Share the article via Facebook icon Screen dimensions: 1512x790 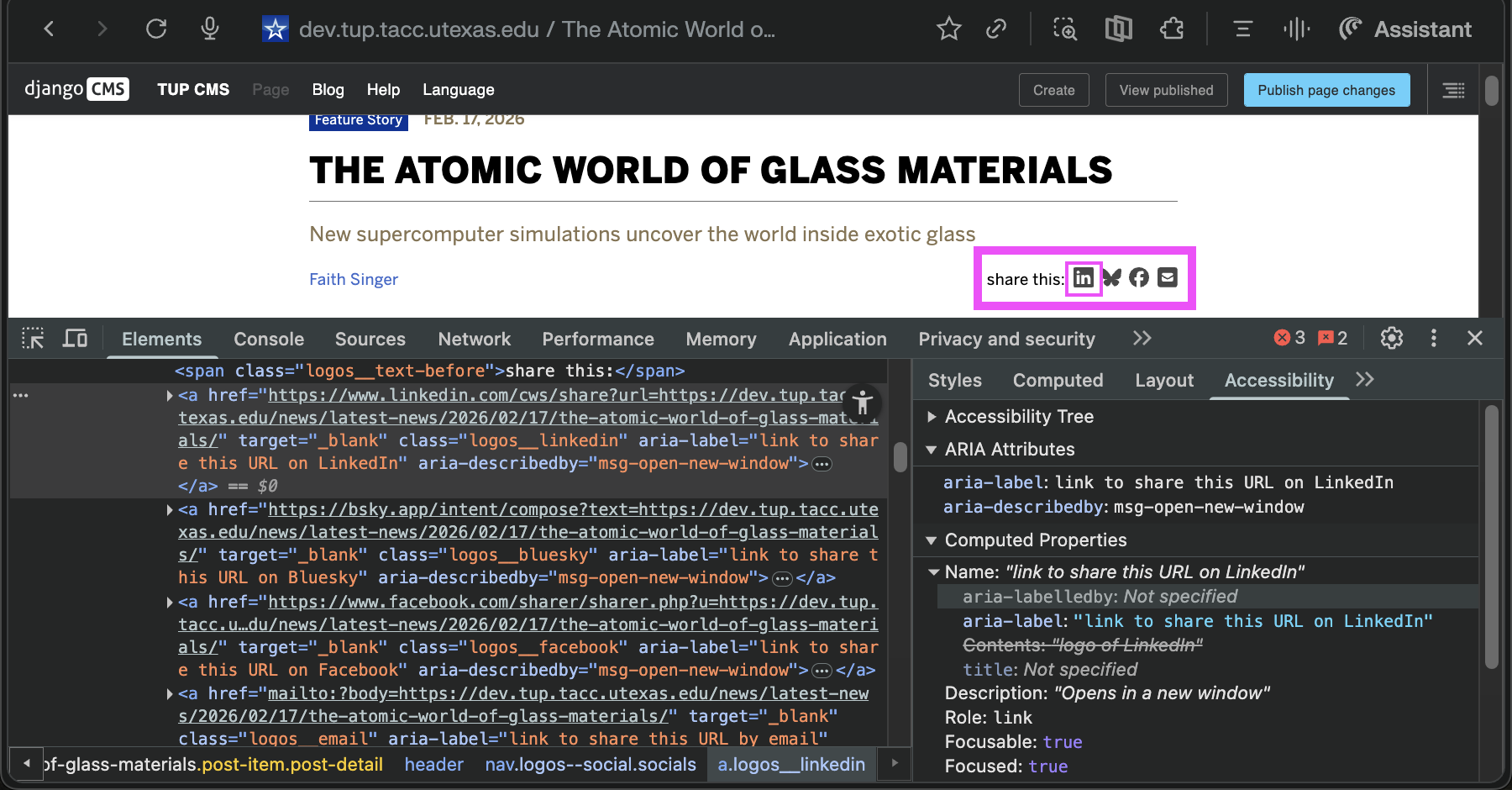click(x=1139, y=278)
